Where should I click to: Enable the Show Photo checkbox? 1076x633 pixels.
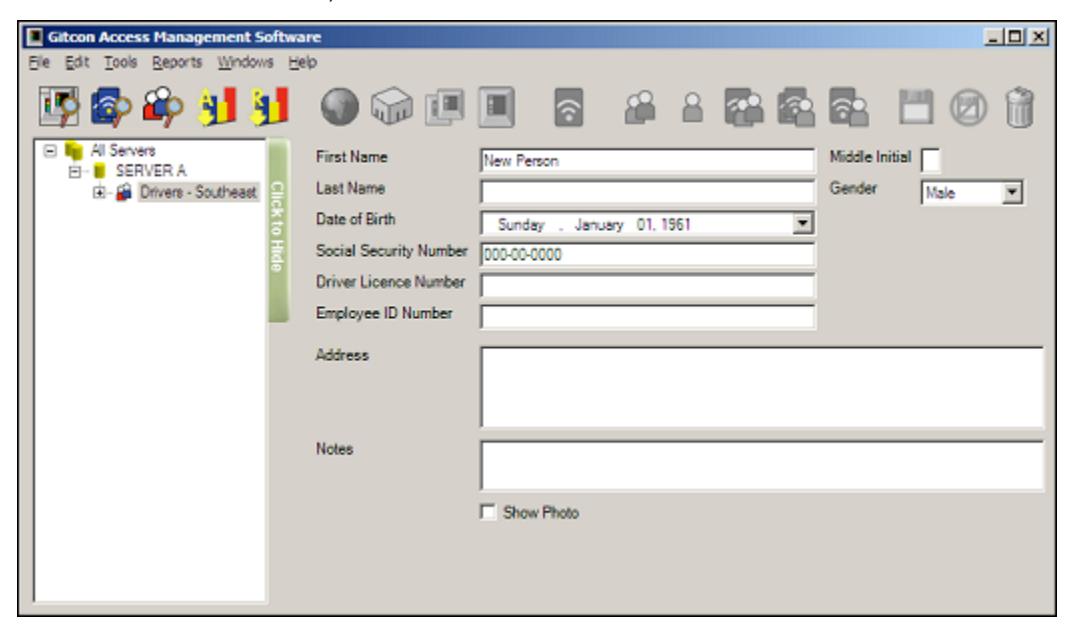488,512
